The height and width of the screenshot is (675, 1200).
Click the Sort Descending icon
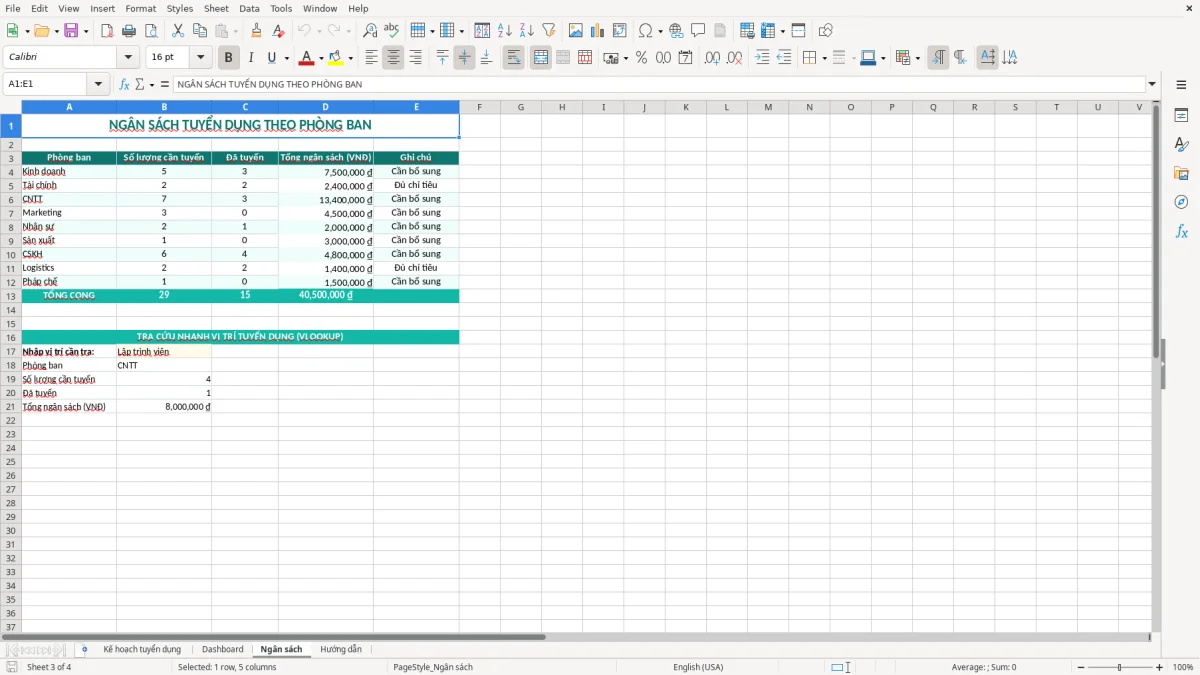526,31
